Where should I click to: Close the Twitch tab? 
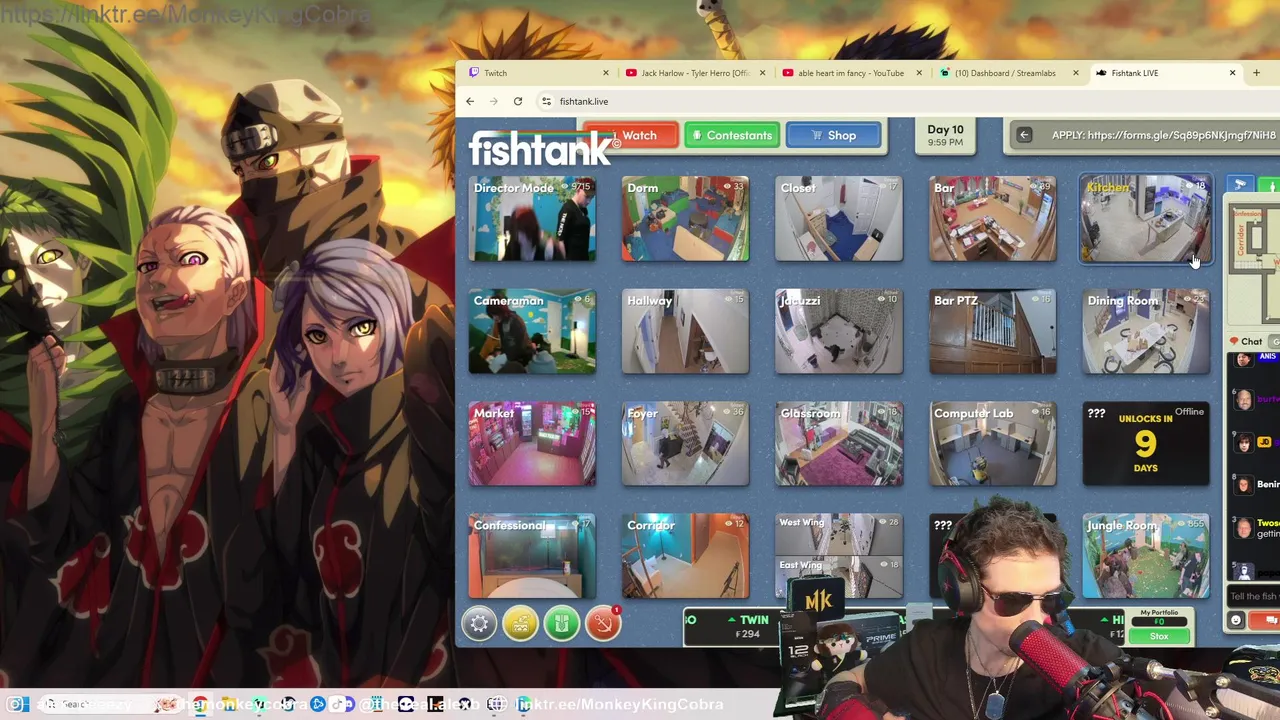(605, 73)
